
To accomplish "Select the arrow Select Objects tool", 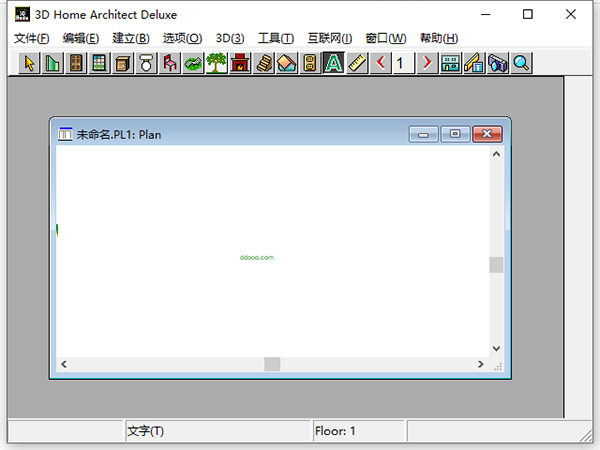I will pyautogui.click(x=29, y=63).
